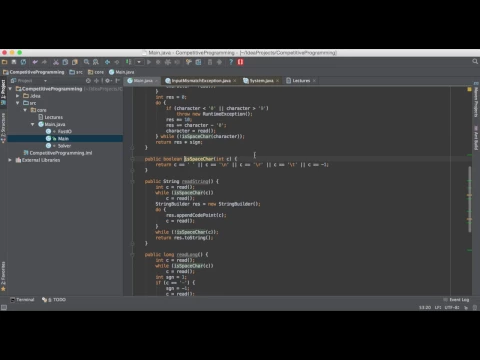Click the tool windows toggle in bottom-left corner
The image size is (480, 360).
[4, 307]
